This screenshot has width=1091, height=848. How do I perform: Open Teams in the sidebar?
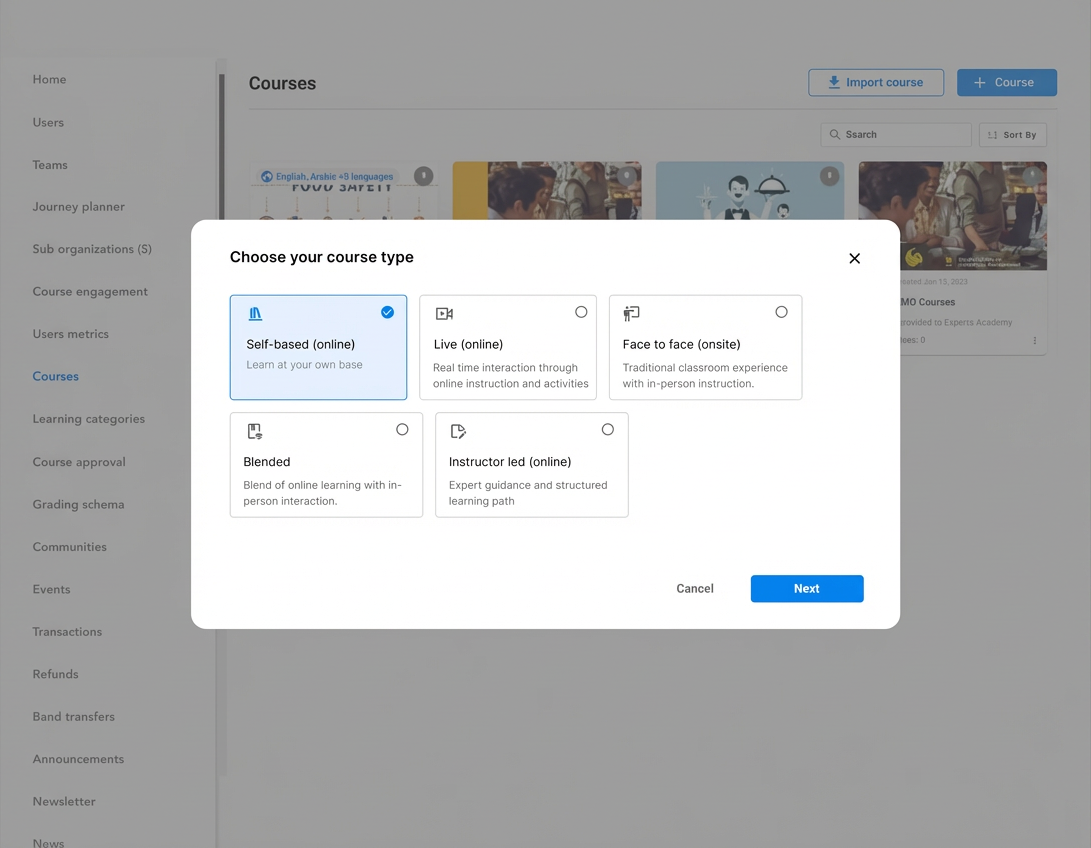(x=50, y=165)
